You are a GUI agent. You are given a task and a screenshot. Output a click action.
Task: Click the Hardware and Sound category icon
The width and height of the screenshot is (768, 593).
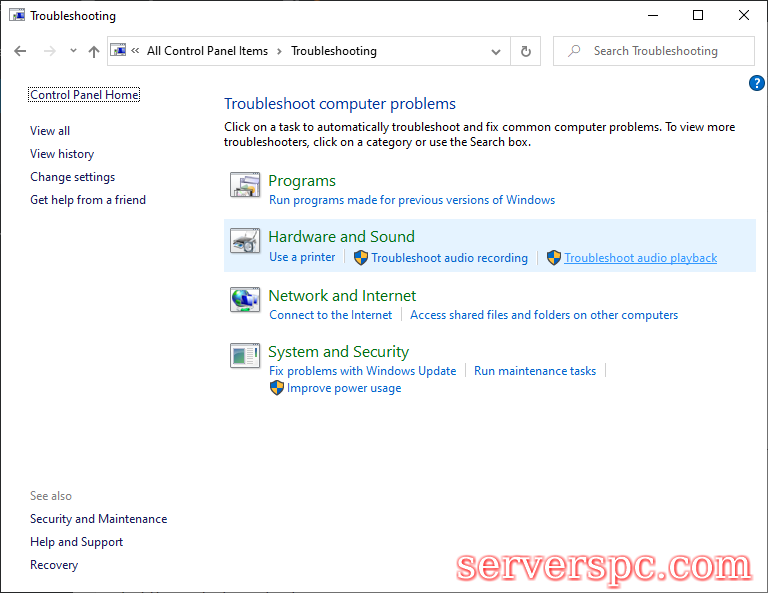[245, 242]
